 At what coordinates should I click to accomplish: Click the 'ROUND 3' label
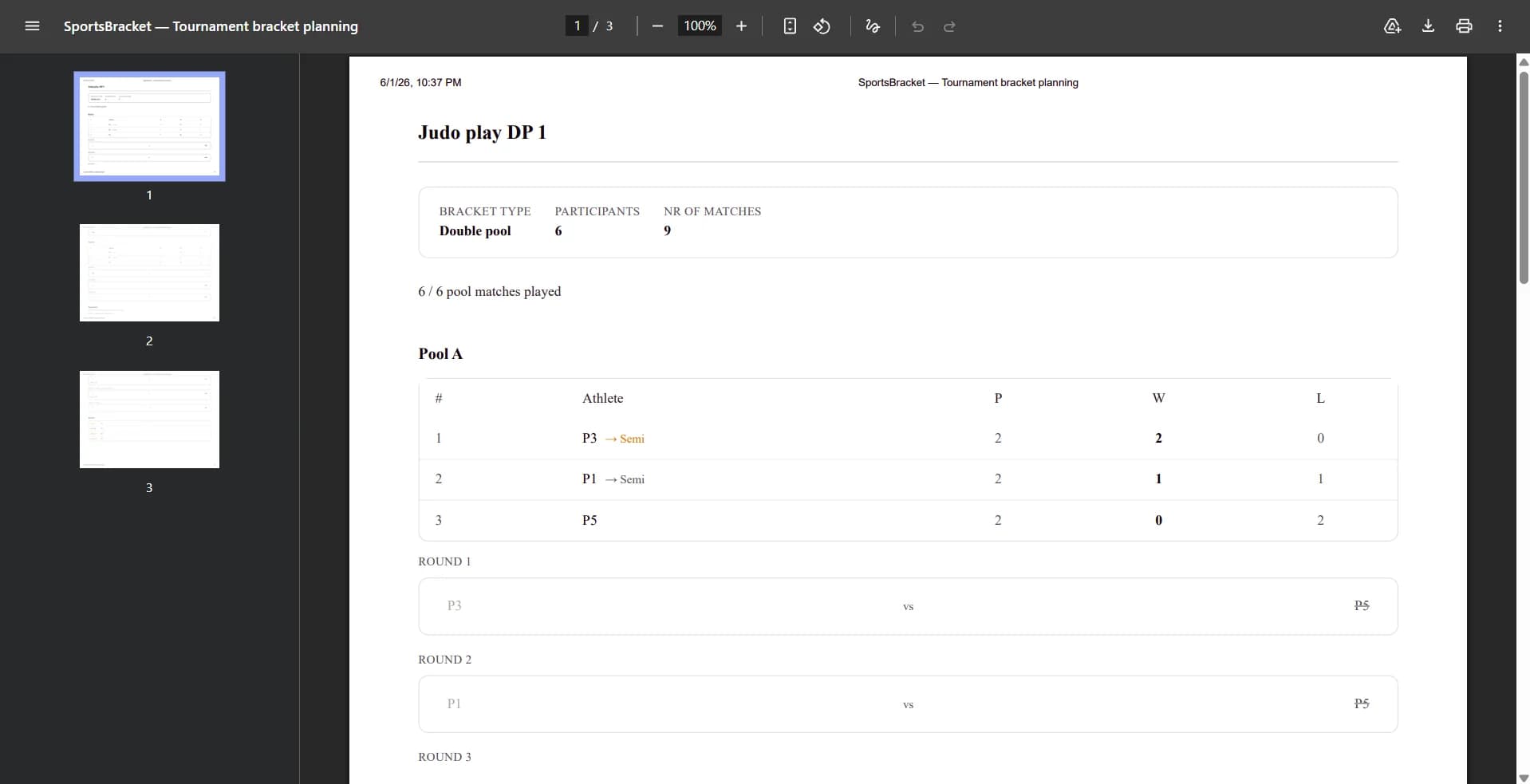click(444, 757)
